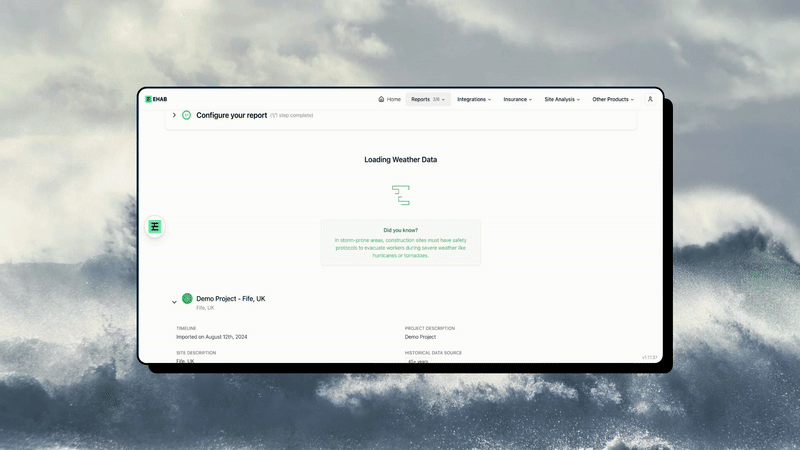Image resolution: width=800 pixels, height=450 pixels.
Task: Click the 1/1 step complete note
Action: 291,115
